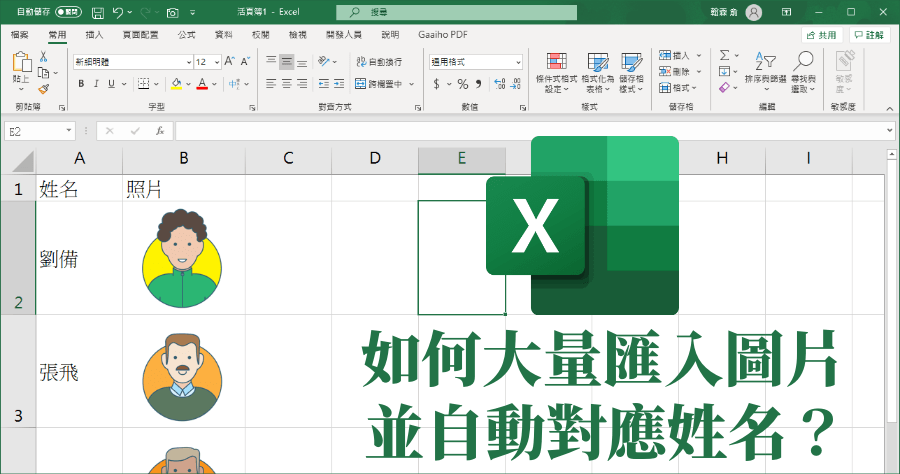Expand the Borders dropdown arrow
This screenshot has width=900, height=474.
click(156, 84)
